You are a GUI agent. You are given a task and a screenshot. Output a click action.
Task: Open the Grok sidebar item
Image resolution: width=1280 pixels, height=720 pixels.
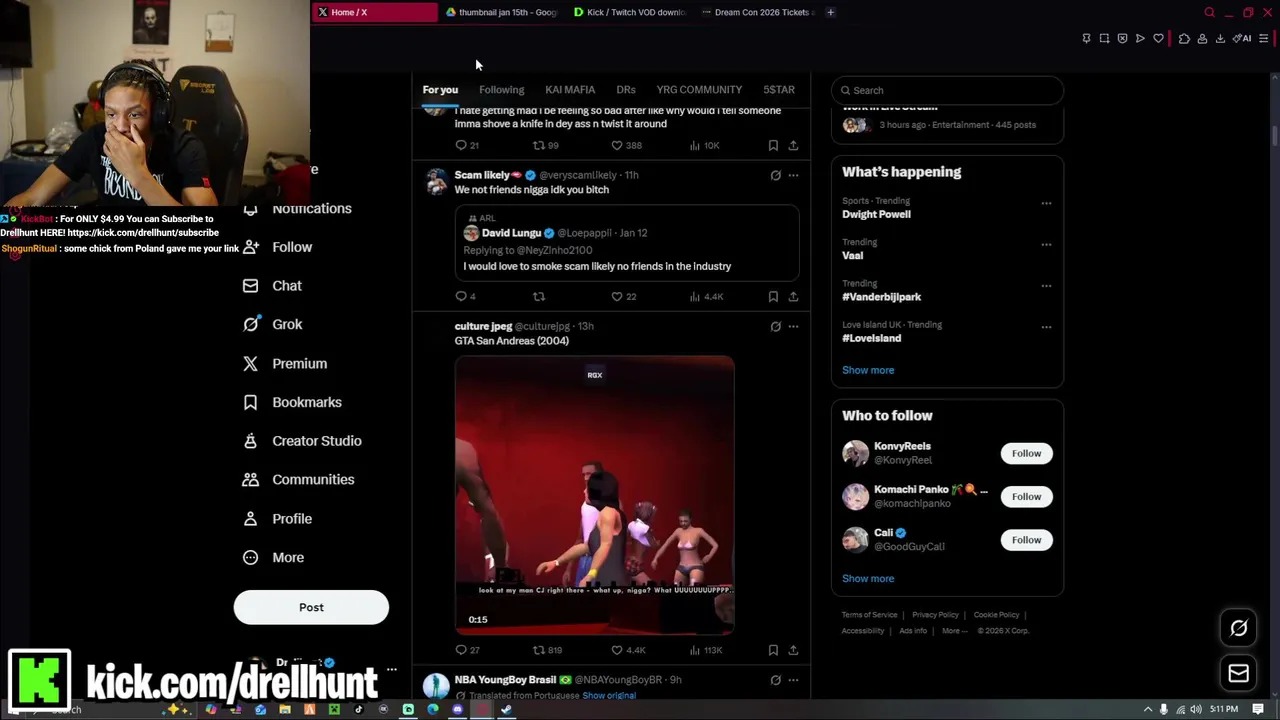pyautogui.click(x=273, y=324)
